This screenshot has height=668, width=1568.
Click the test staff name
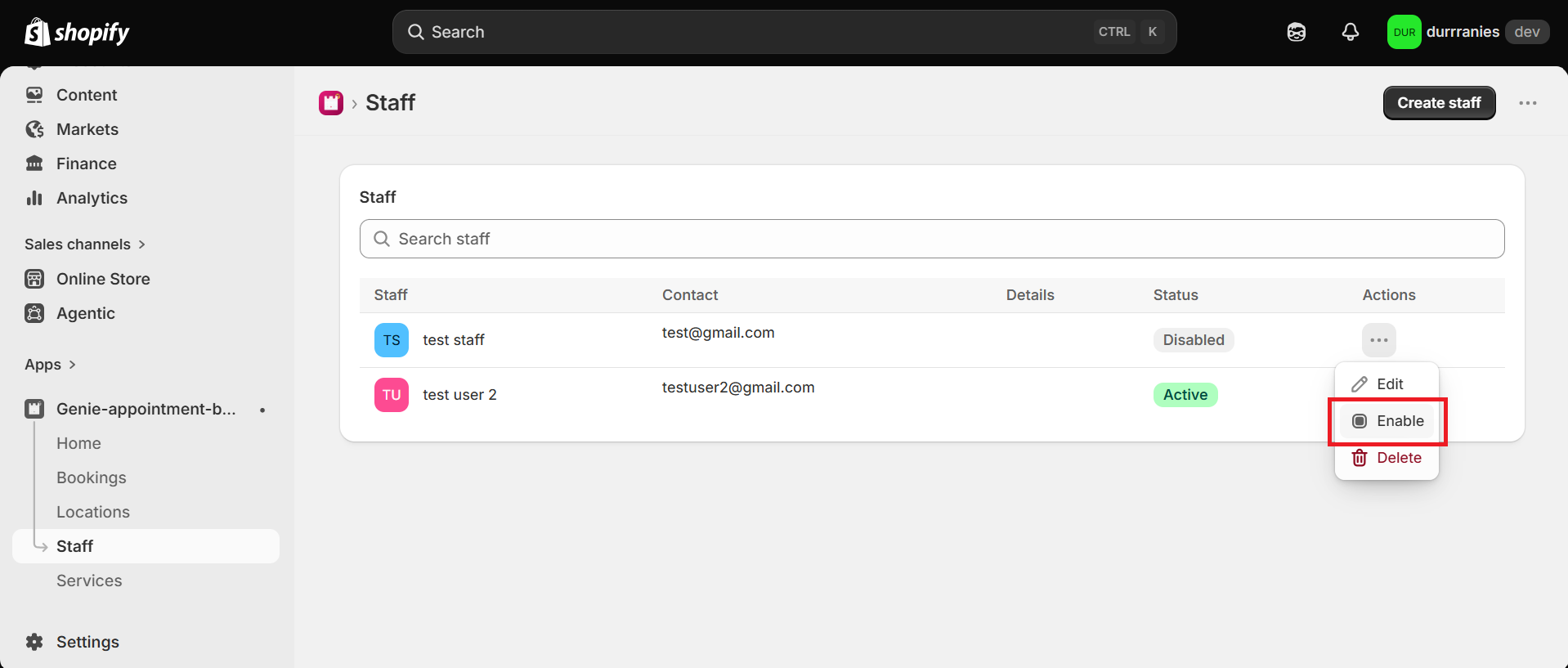point(453,340)
